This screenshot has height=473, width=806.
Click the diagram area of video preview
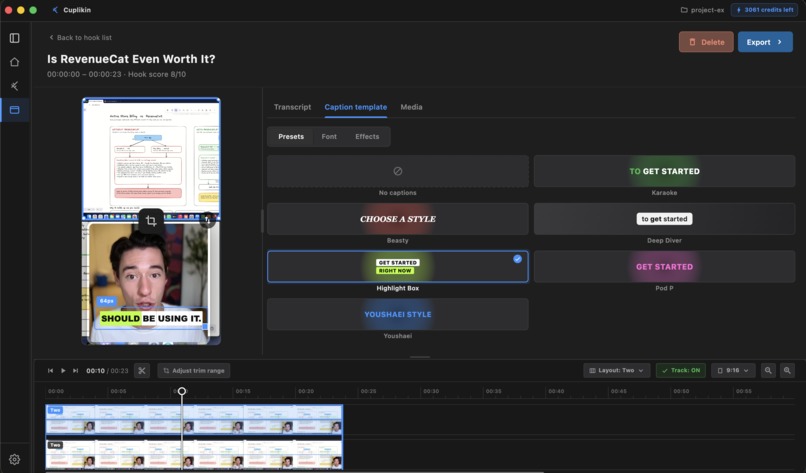pos(151,158)
